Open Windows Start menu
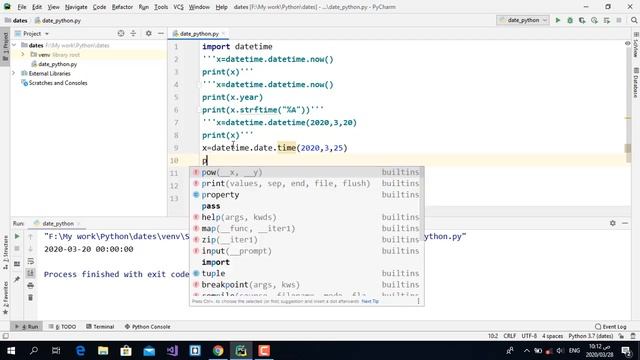Screen dimensions: 640x360 click(11, 351)
